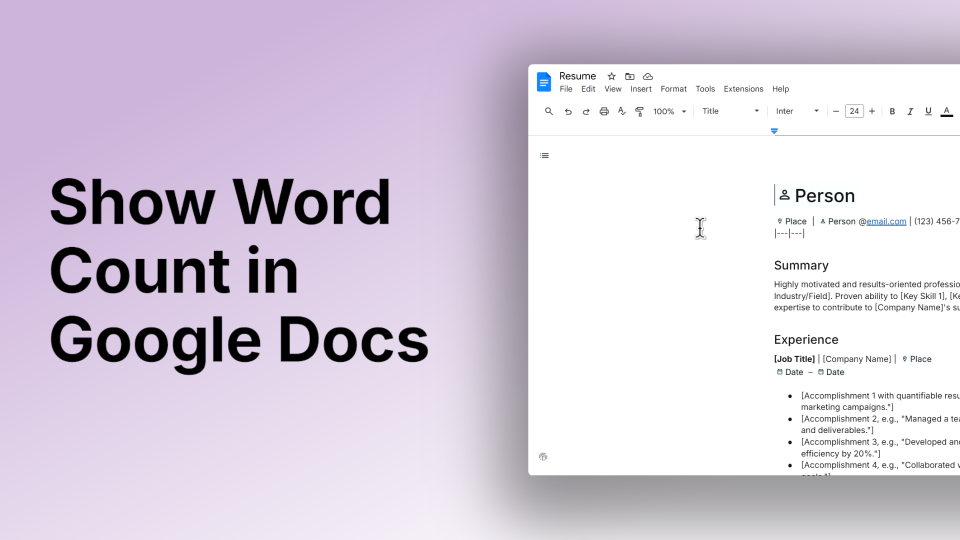This screenshot has height=540, width=960.
Task: Click the Resume document title
Action: (577, 76)
